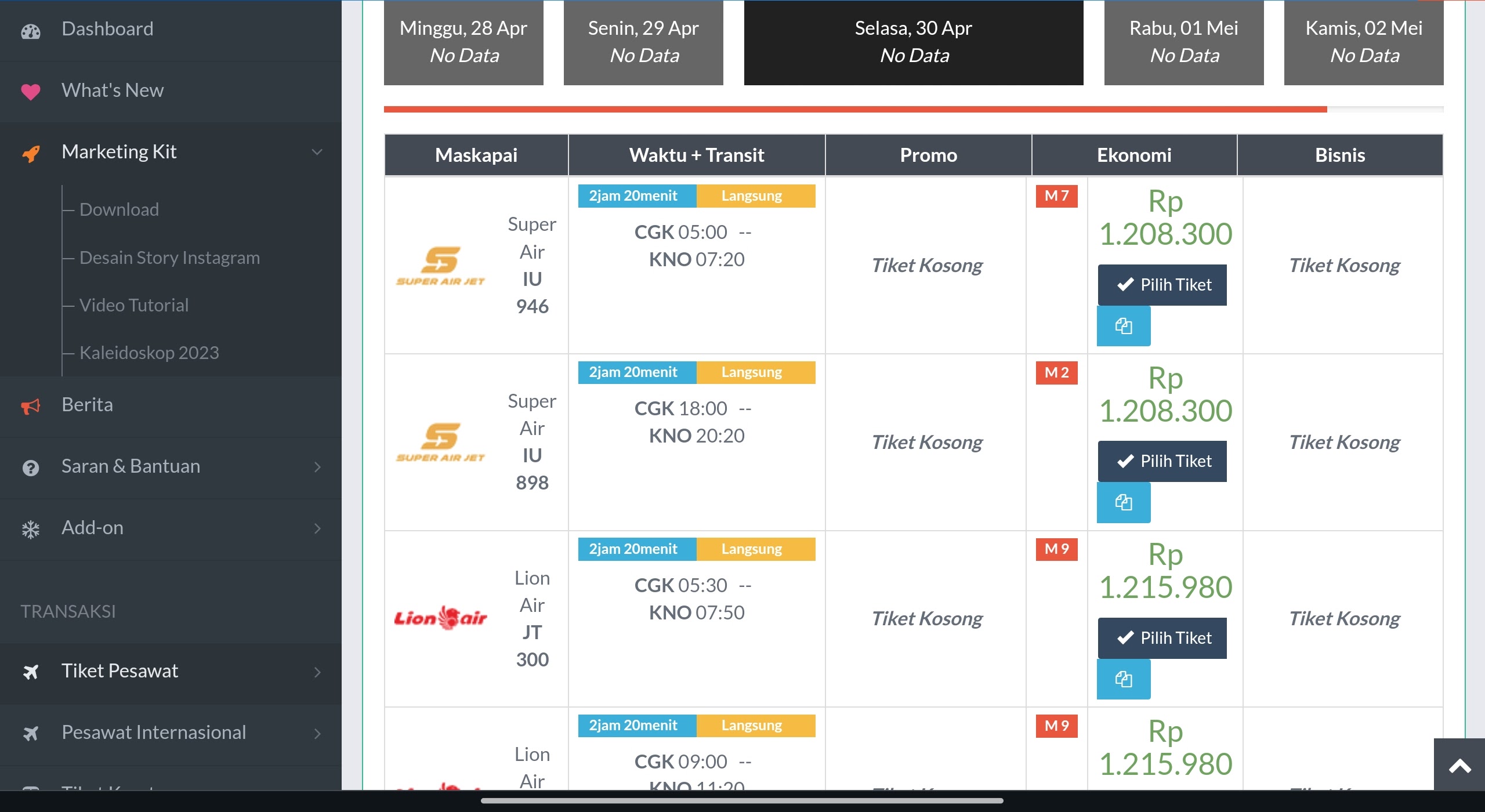Expand the Add-on menu chevron
Screen dimensions: 1485x812
tap(317, 528)
